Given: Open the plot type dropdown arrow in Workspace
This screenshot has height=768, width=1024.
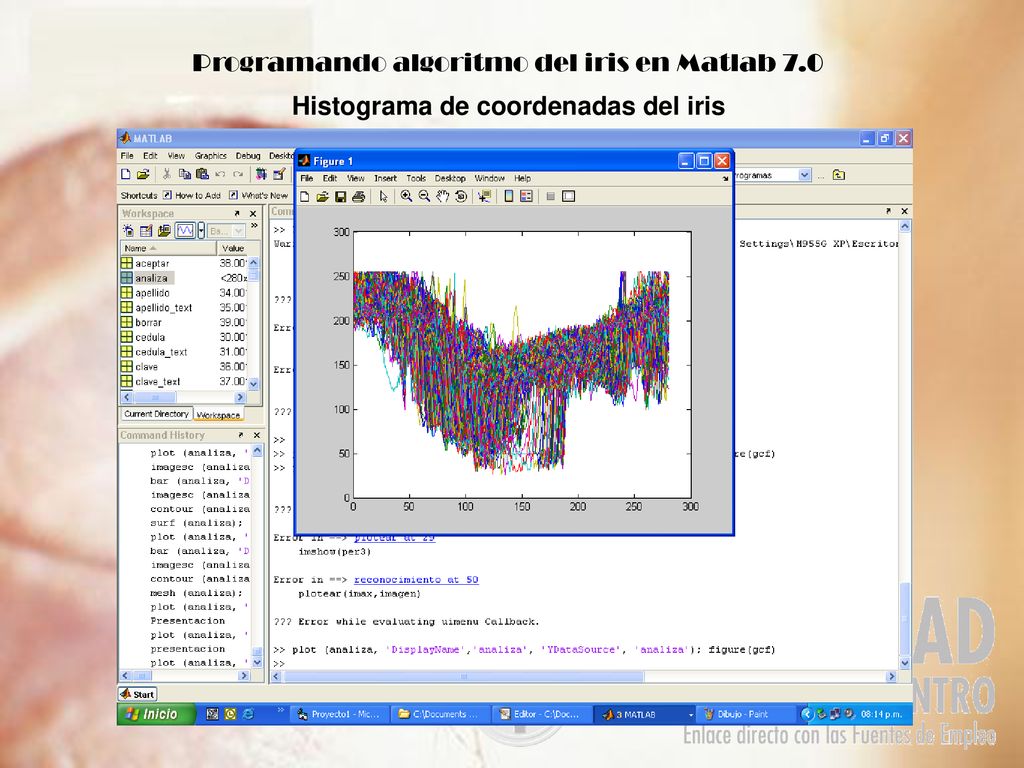Looking at the screenshot, I should tap(201, 231).
